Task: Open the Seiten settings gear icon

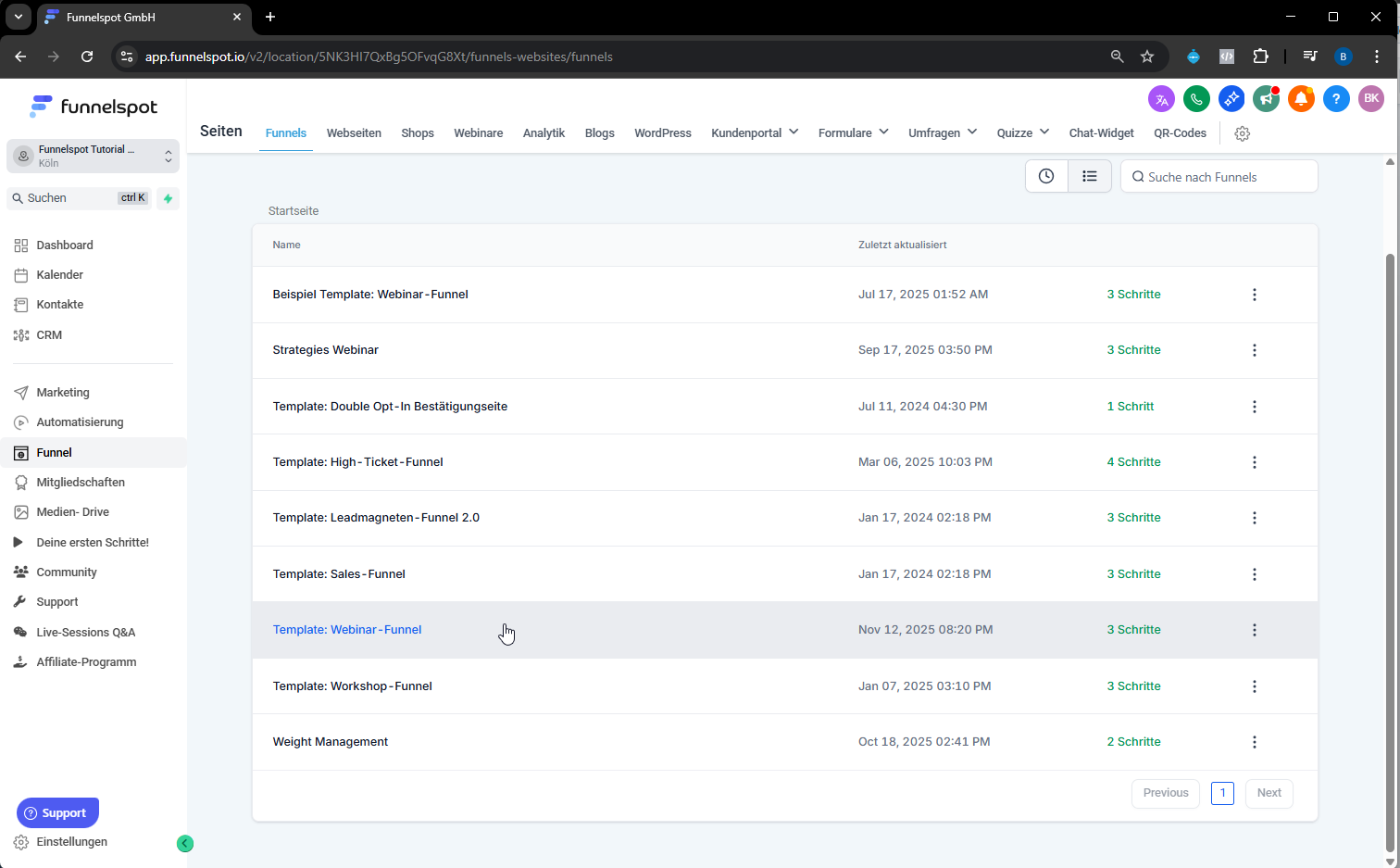Action: pos(1243,133)
